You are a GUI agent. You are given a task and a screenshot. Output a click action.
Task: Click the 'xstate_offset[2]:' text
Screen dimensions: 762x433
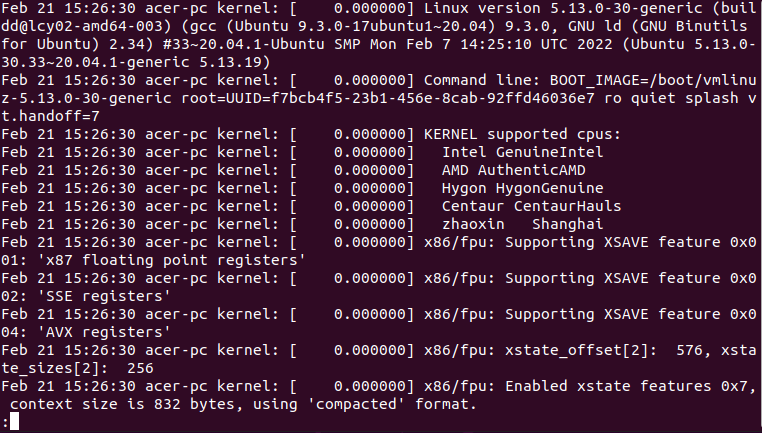[581, 350]
